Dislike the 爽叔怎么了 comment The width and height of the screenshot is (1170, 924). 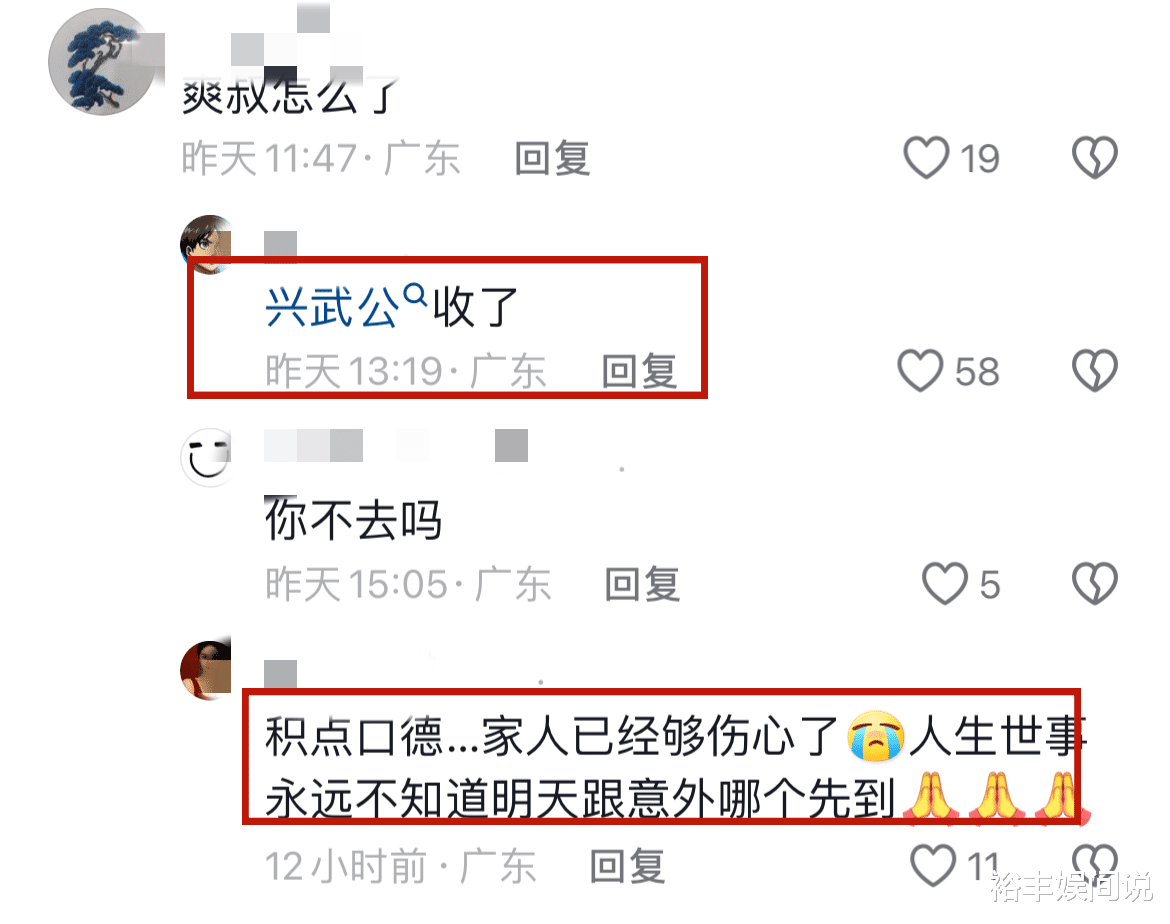tap(1095, 157)
